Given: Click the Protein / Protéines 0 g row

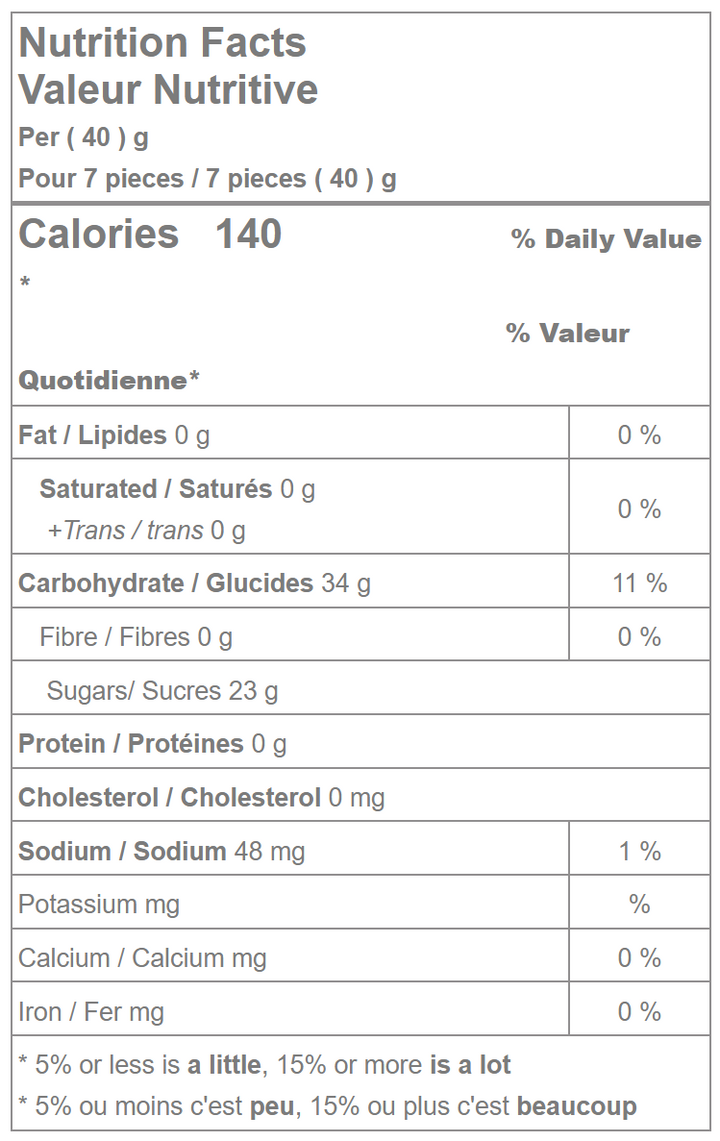Looking at the screenshot, I should click(152, 744).
